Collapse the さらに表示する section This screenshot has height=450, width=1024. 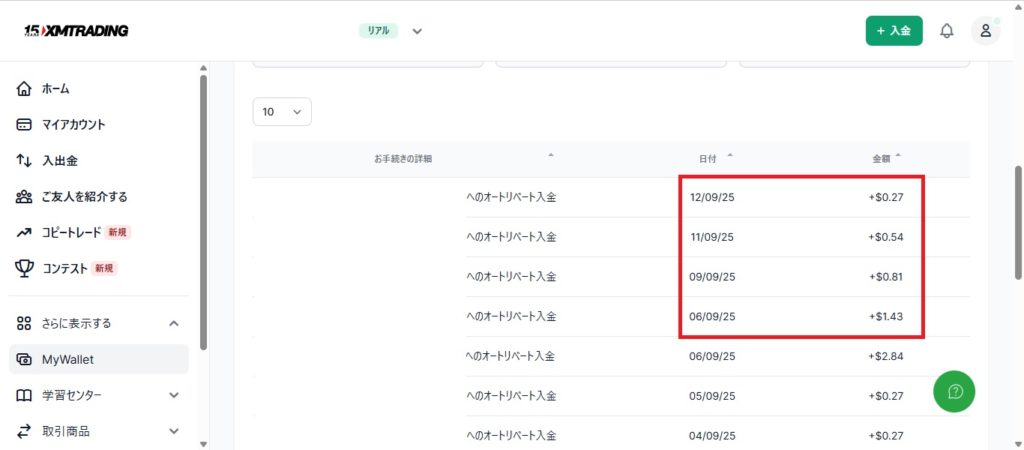pos(174,324)
